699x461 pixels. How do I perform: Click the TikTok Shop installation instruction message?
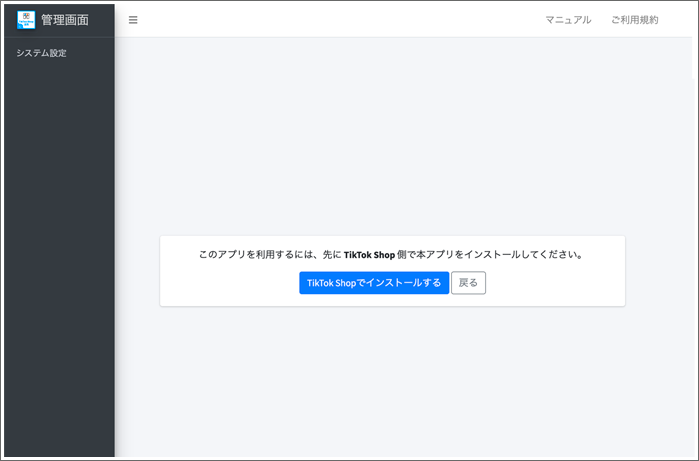[391, 255]
